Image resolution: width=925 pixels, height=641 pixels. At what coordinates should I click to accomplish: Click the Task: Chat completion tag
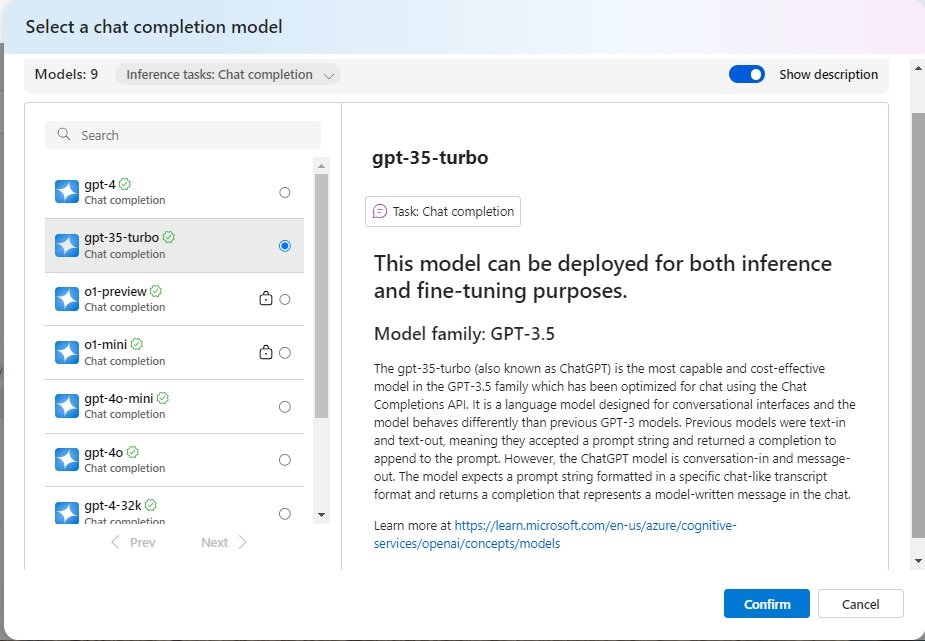[443, 211]
